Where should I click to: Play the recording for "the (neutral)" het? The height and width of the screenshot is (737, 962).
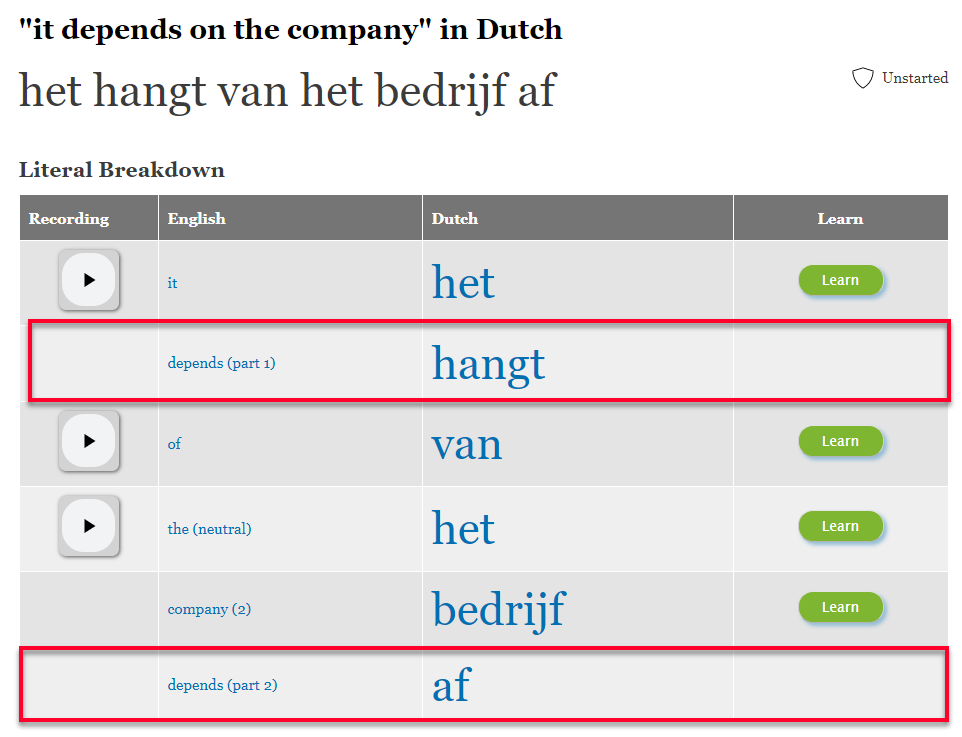pos(89,526)
